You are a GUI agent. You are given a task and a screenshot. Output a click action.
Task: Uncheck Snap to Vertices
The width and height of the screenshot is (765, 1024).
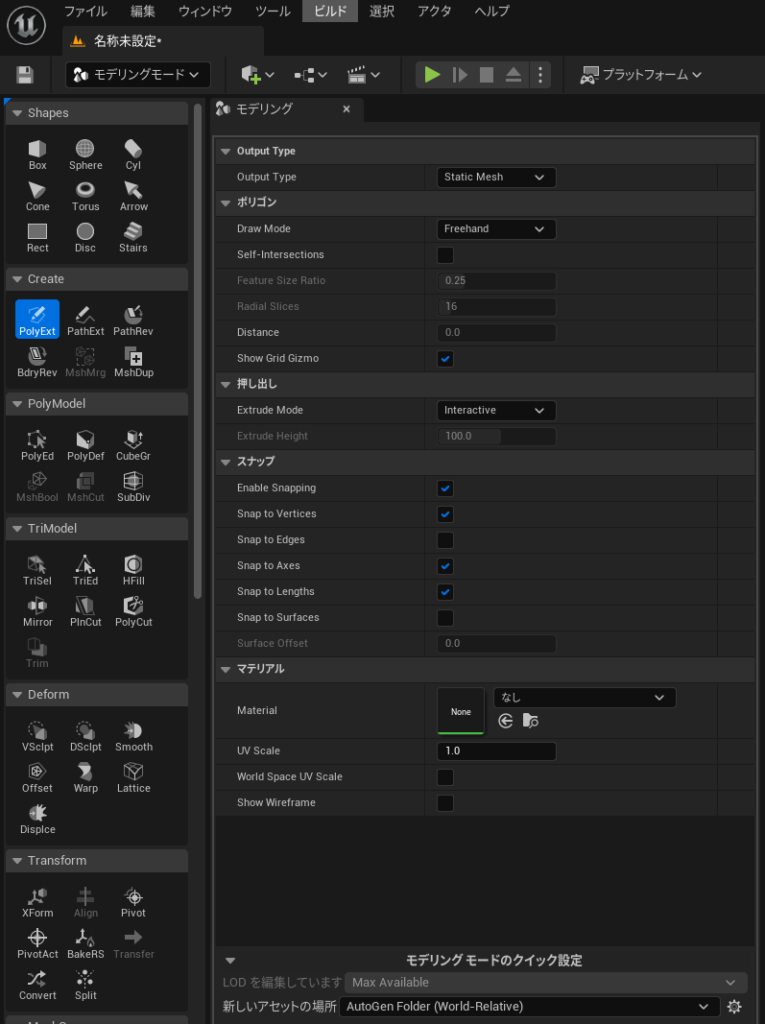[x=445, y=514]
